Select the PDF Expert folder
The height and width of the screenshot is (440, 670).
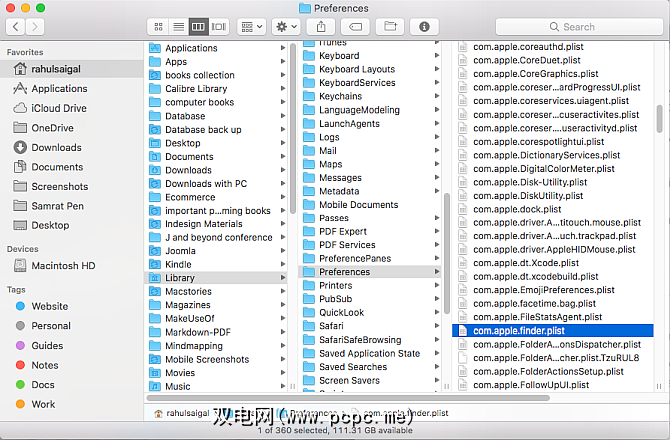point(370,232)
